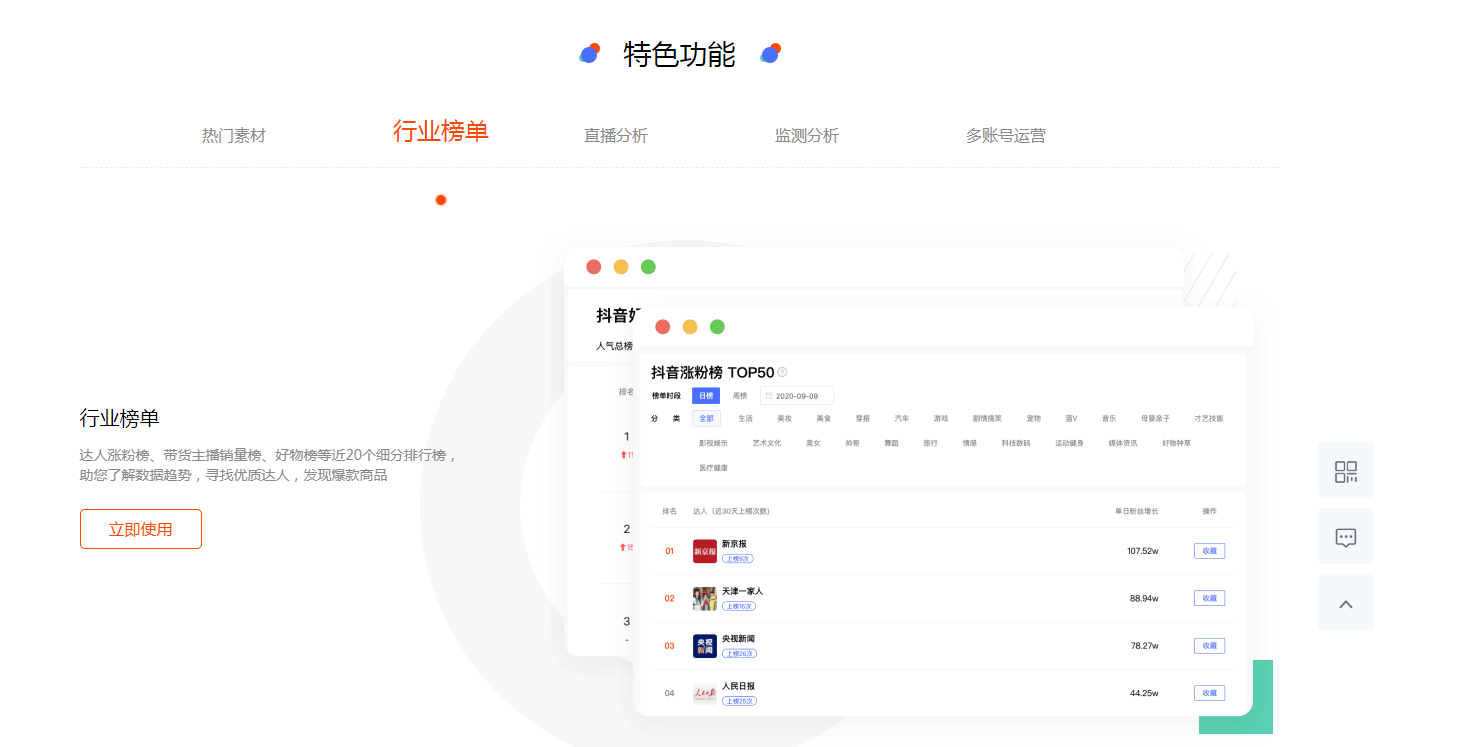The height and width of the screenshot is (747, 1483).
Task: Click the 人民日报 account name
Action: [x=739, y=686]
